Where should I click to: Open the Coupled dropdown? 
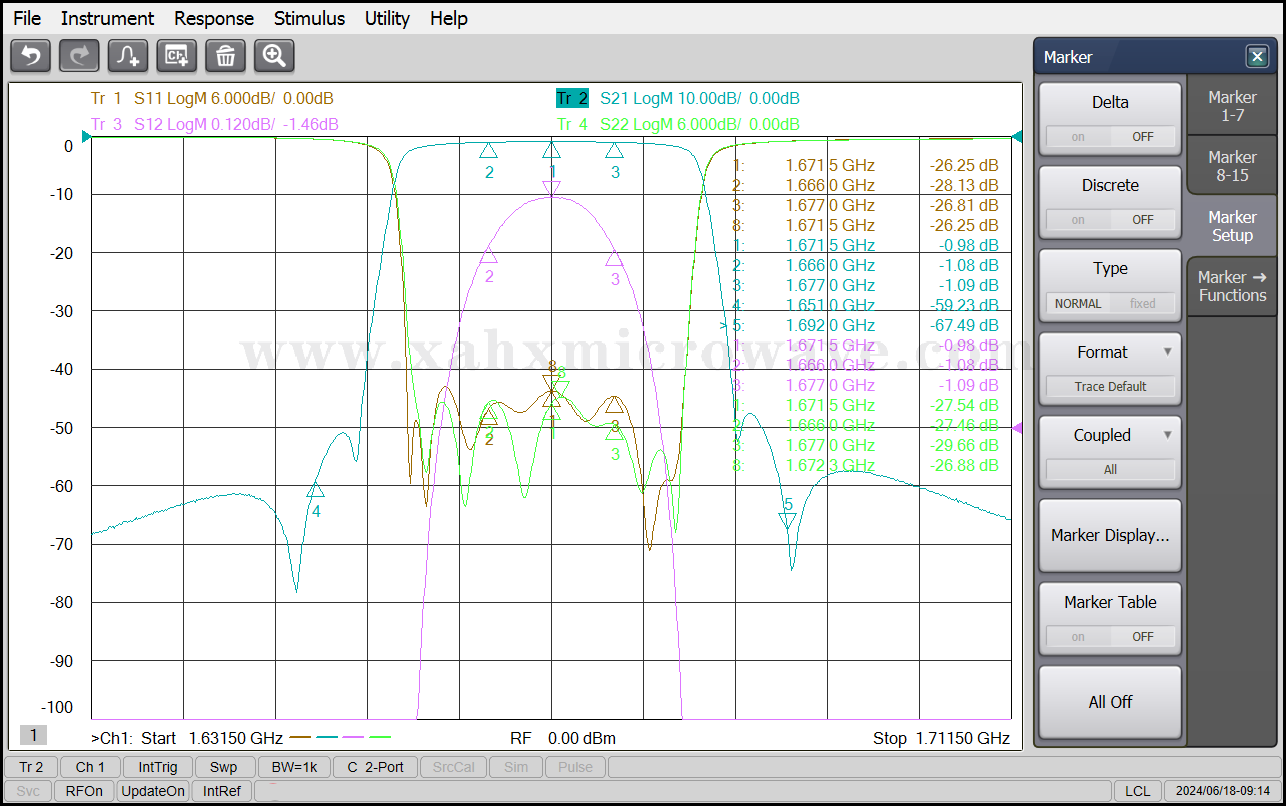pyautogui.click(x=1110, y=452)
